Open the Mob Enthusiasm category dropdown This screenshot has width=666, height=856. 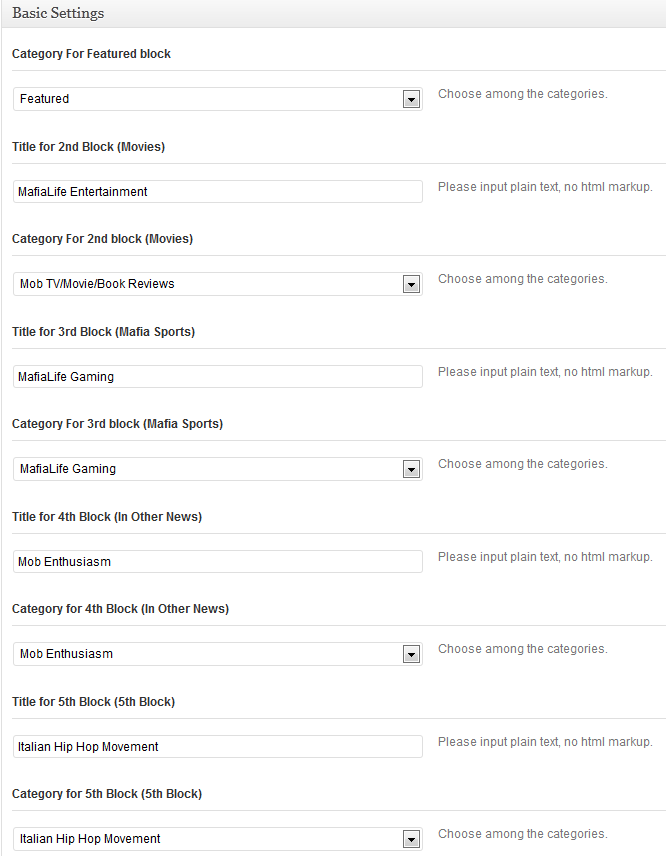click(217, 654)
